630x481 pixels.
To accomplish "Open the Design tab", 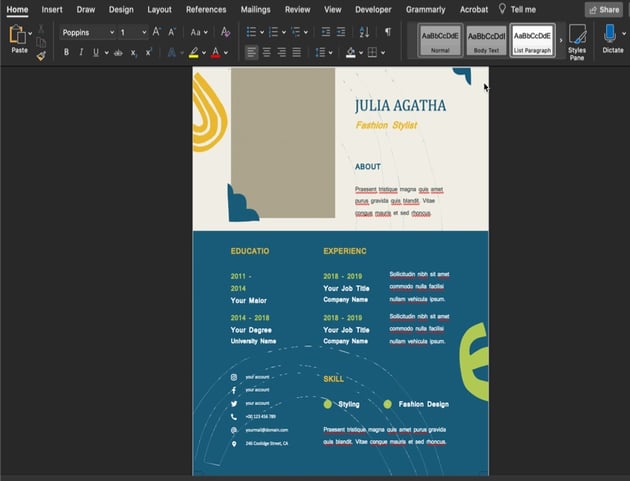I will [121, 9].
